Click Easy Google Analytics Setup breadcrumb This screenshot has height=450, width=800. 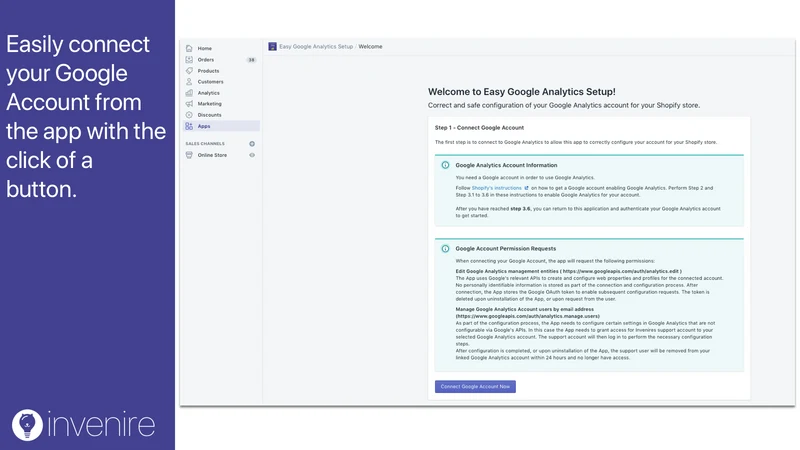[x=316, y=46]
